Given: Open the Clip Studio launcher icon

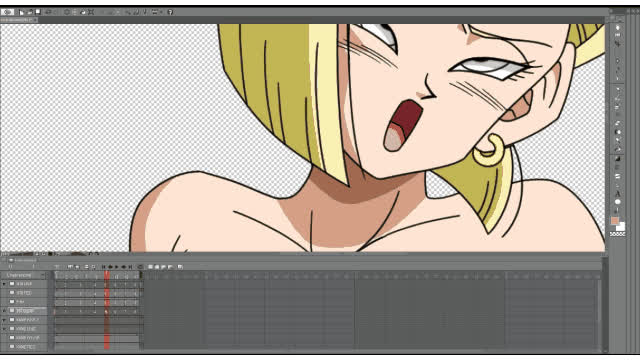Looking at the screenshot, I should [7, 12].
